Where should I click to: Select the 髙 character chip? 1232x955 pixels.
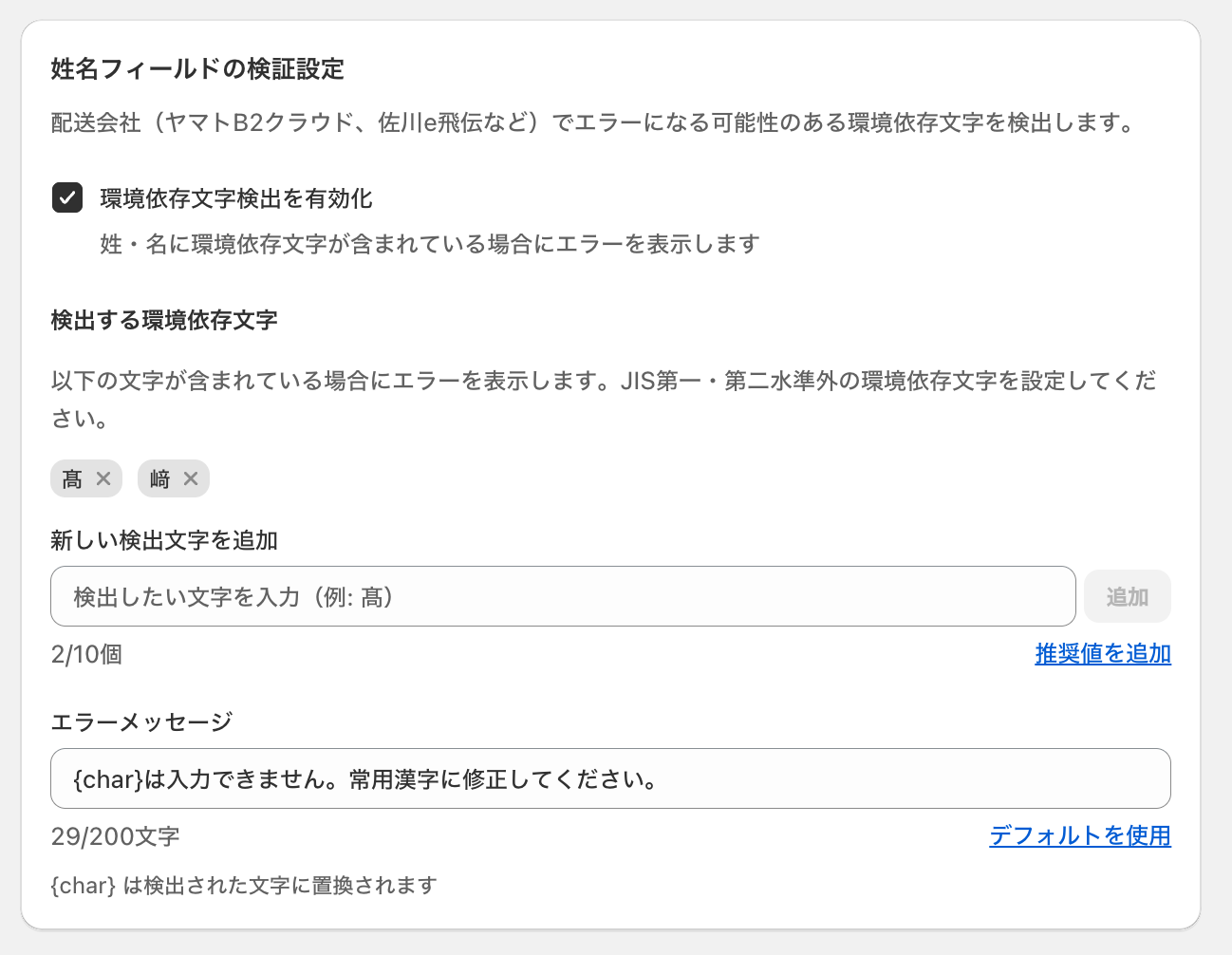point(72,479)
